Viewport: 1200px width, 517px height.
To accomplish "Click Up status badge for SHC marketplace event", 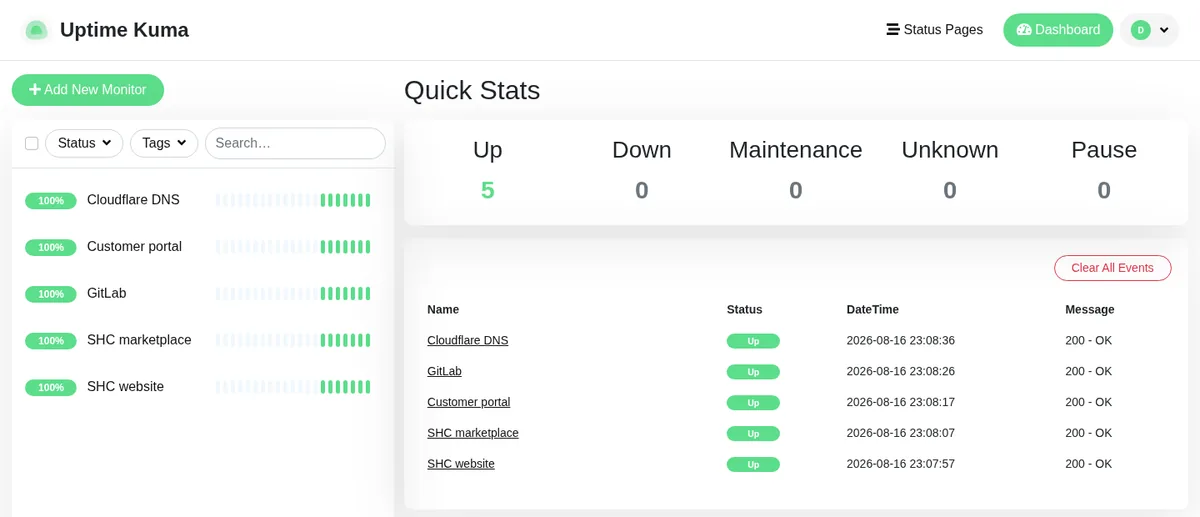I will pyautogui.click(x=753, y=434).
